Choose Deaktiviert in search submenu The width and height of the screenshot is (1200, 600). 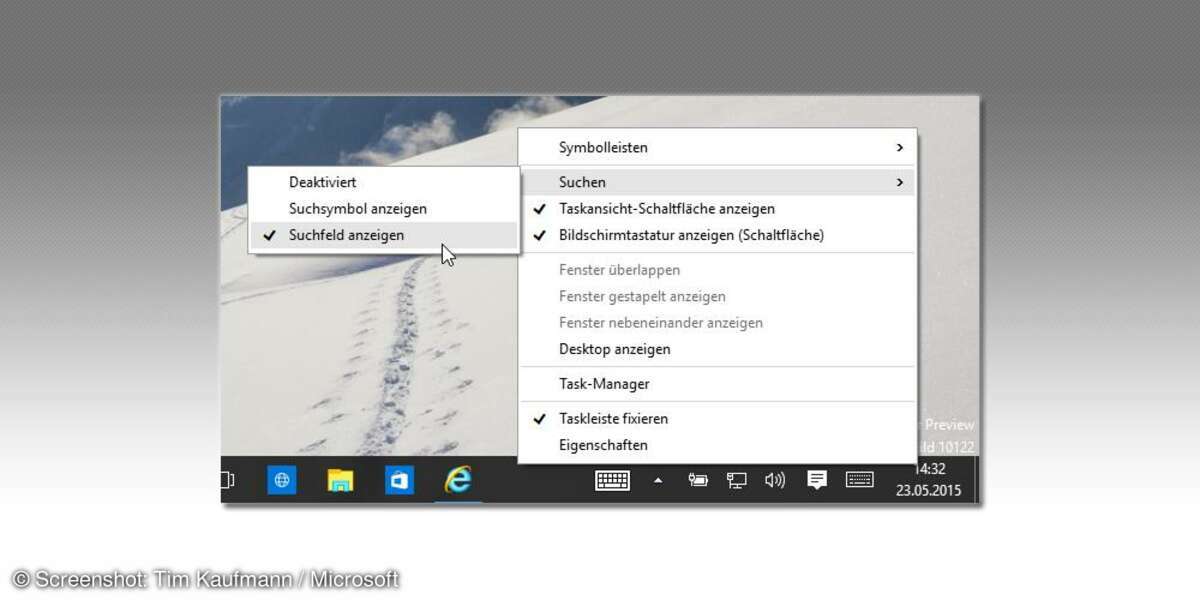(x=322, y=183)
